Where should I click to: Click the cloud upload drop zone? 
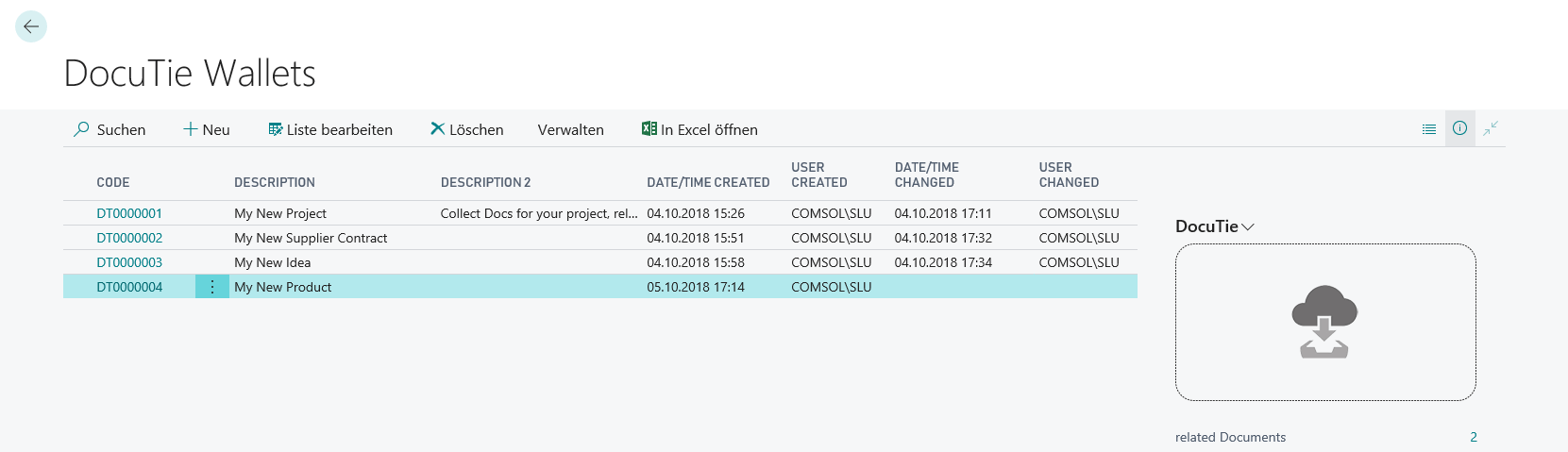tap(1325, 322)
